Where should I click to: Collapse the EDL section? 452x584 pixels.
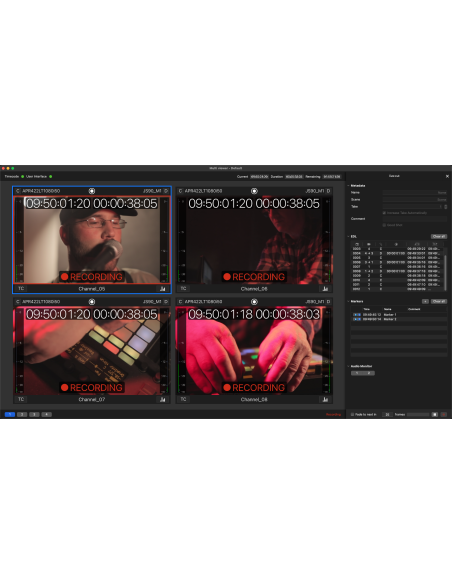[x=348, y=237]
